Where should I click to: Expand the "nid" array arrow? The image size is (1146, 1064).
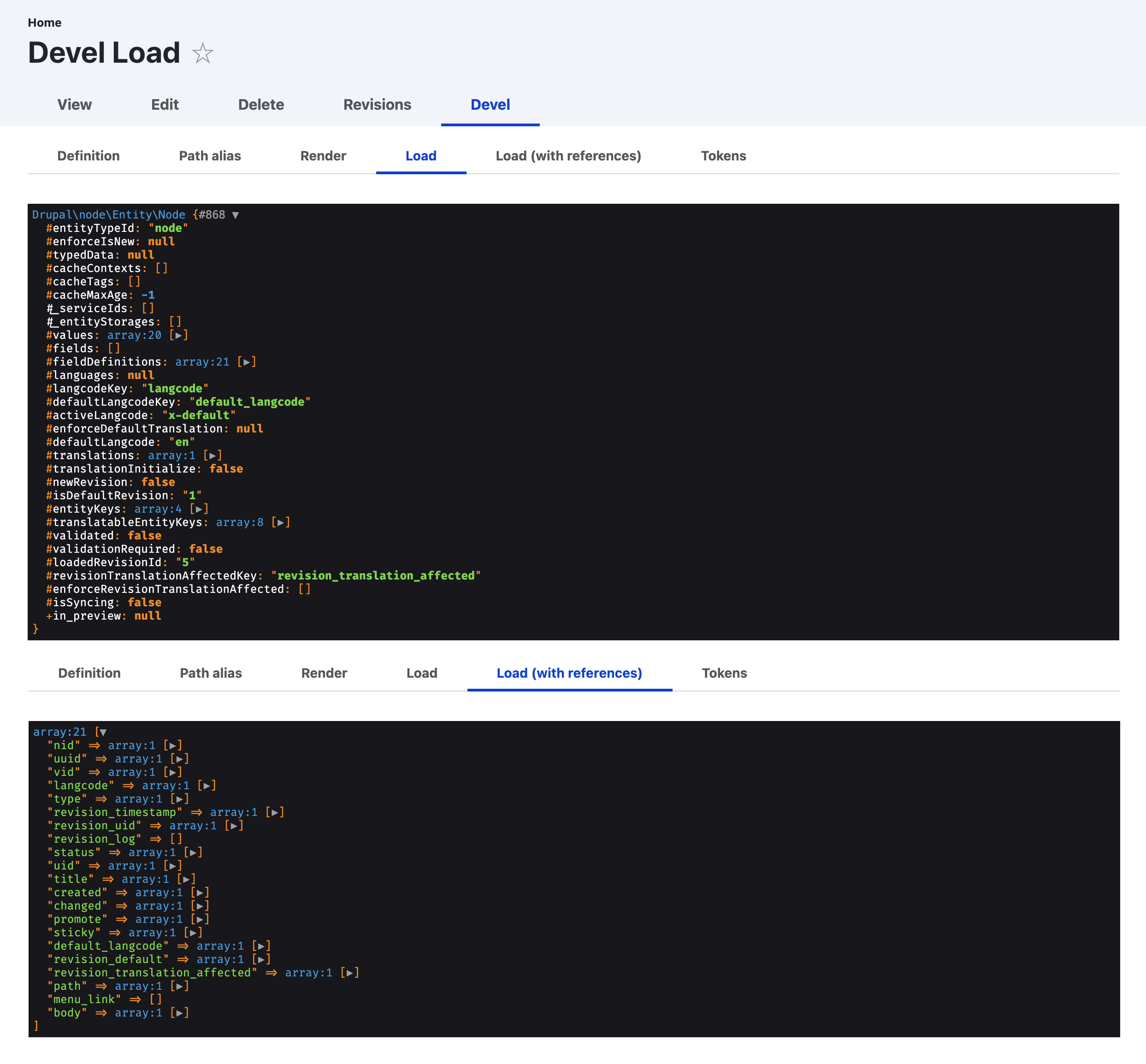[173, 745]
